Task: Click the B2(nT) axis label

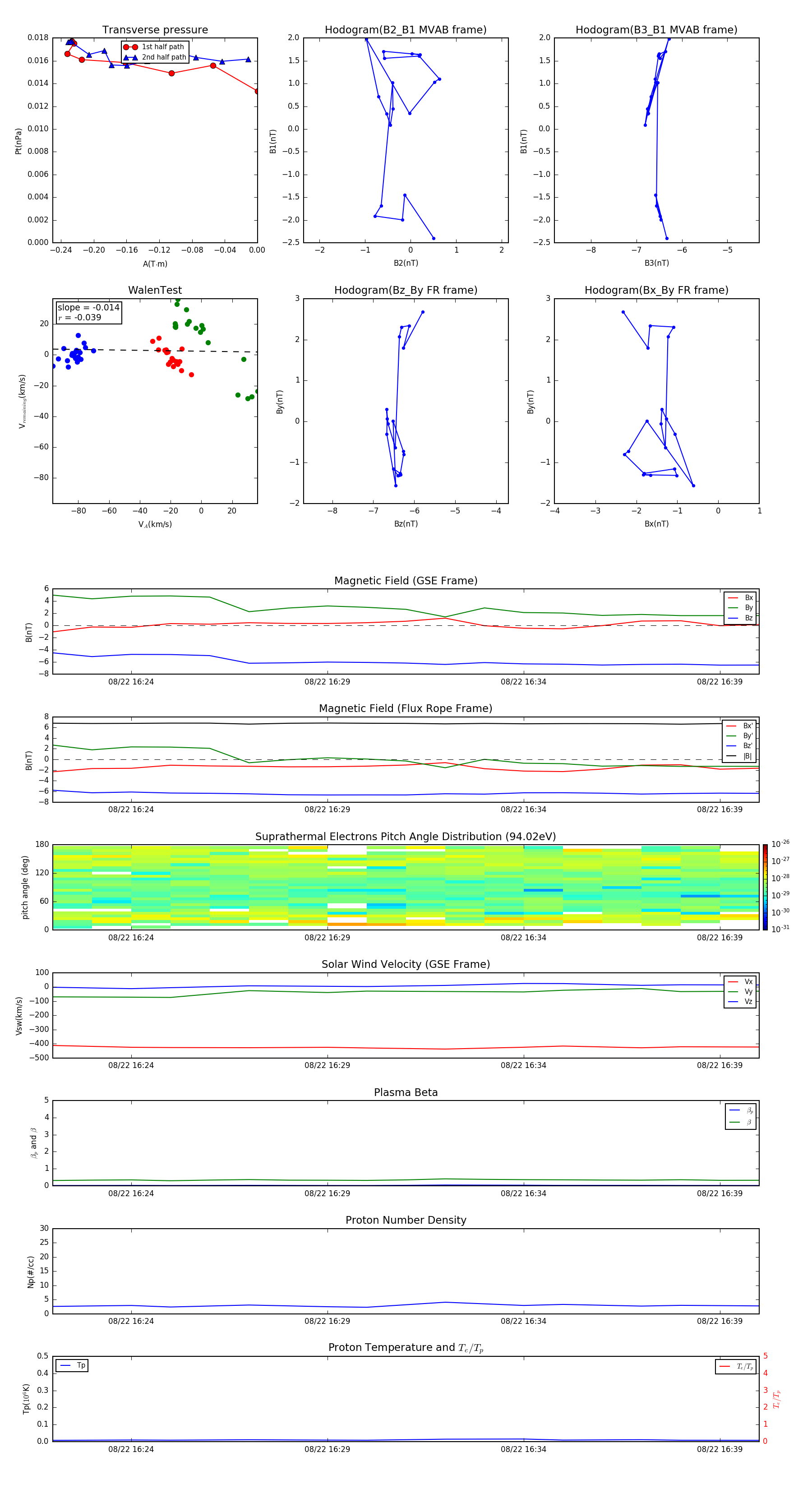Action: pyautogui.click(x=406, y=263)
